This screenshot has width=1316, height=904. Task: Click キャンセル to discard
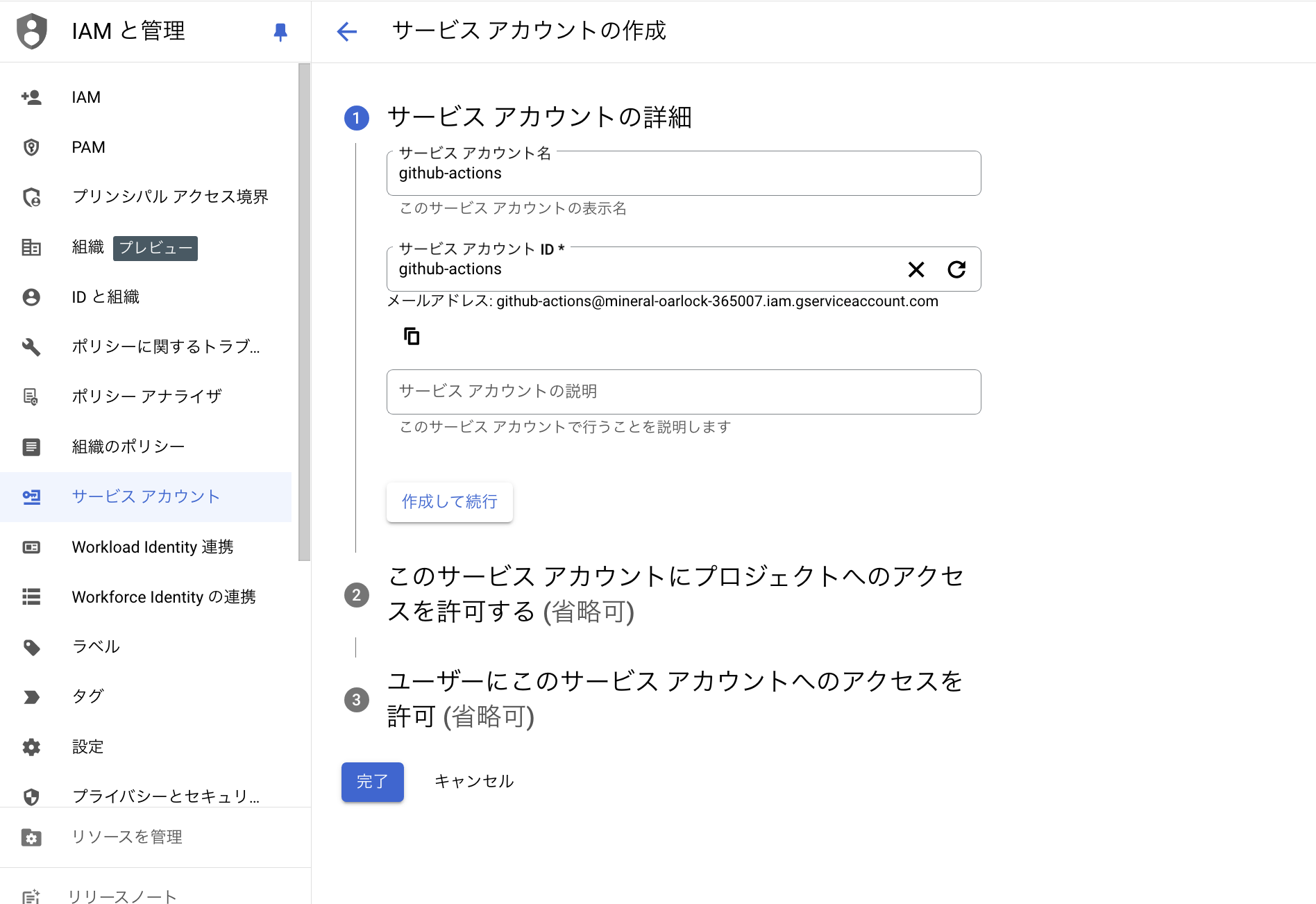click(x=474, y=782)
